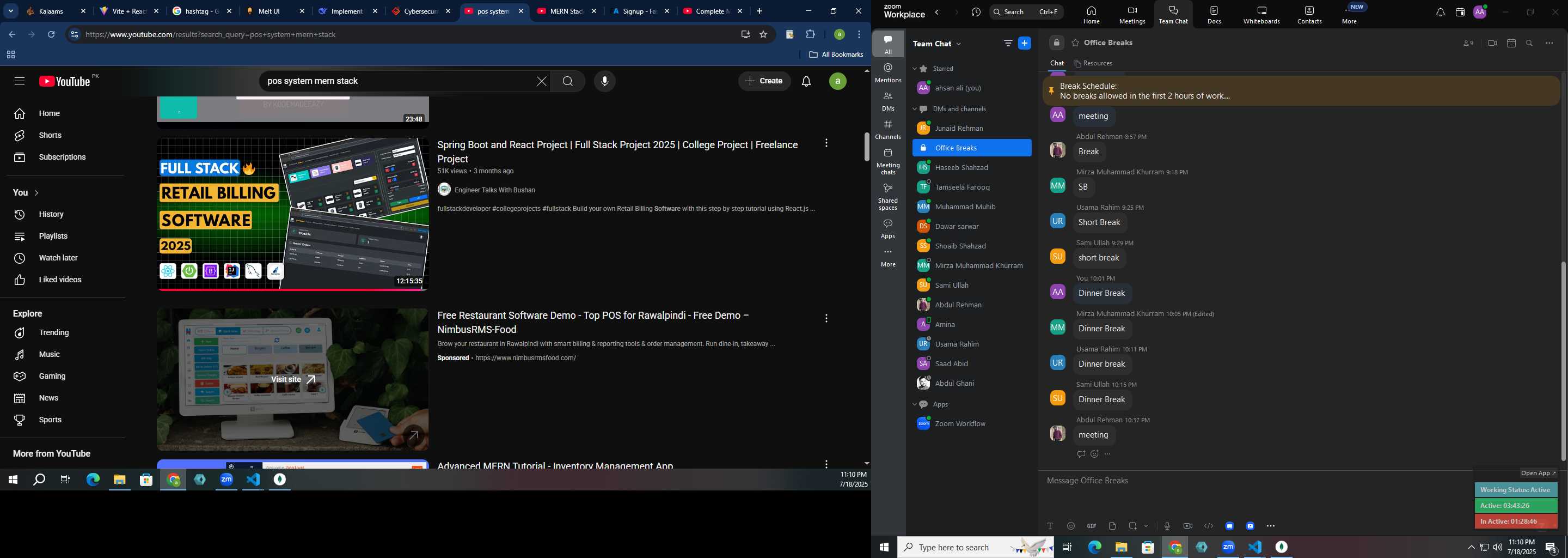Open nimbusrmsfood.com sponsored link

coord(525,358)
